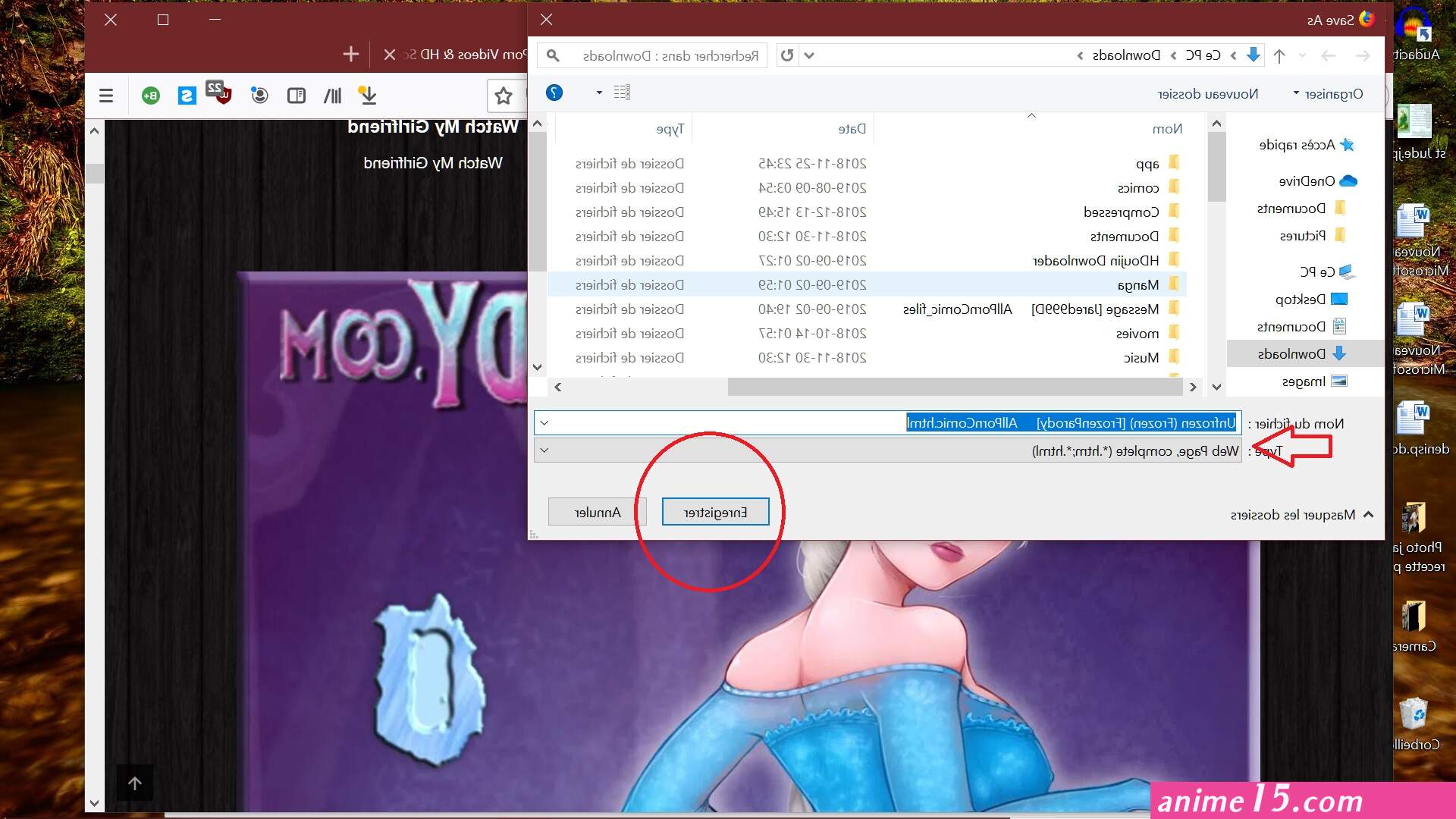Click the bold Watch My Girlfriend link

(433, 127)
